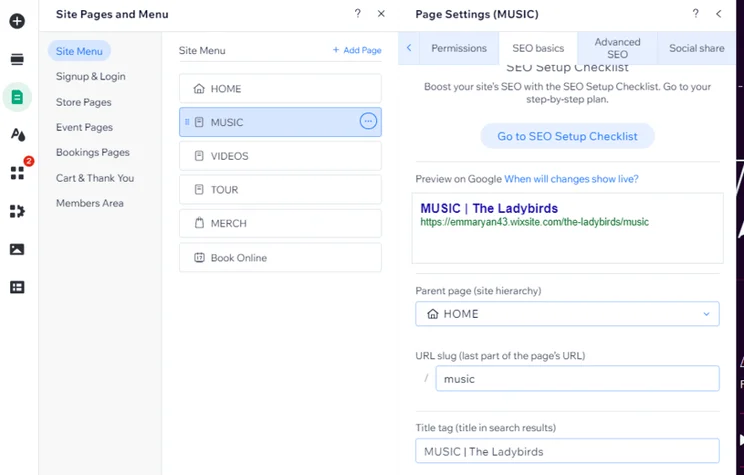Select the Book Online page row
Image resolution: width=744 pixels, height=475 pixels.
coord(280,257)
